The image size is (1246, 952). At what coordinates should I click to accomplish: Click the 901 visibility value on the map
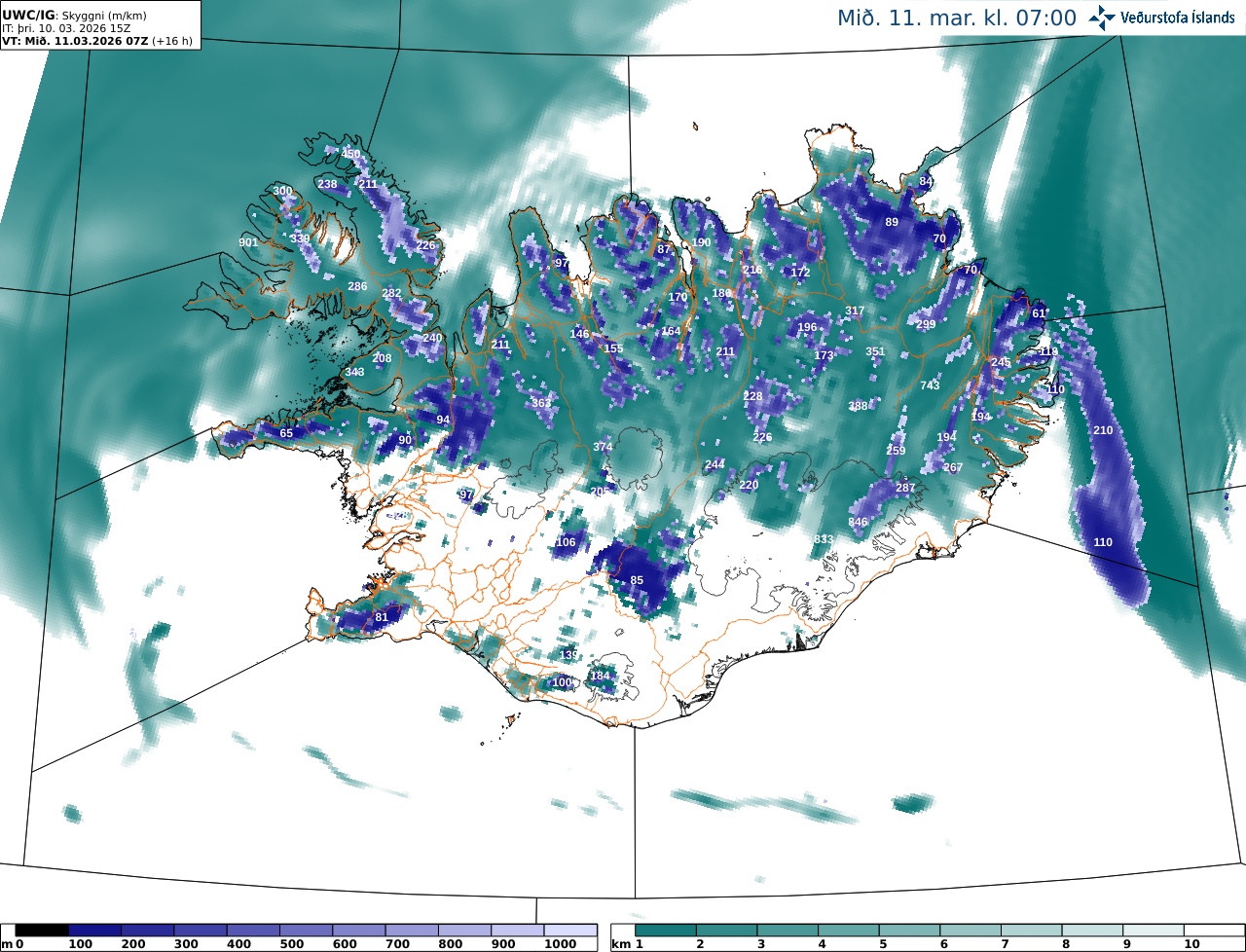(248, 242)
